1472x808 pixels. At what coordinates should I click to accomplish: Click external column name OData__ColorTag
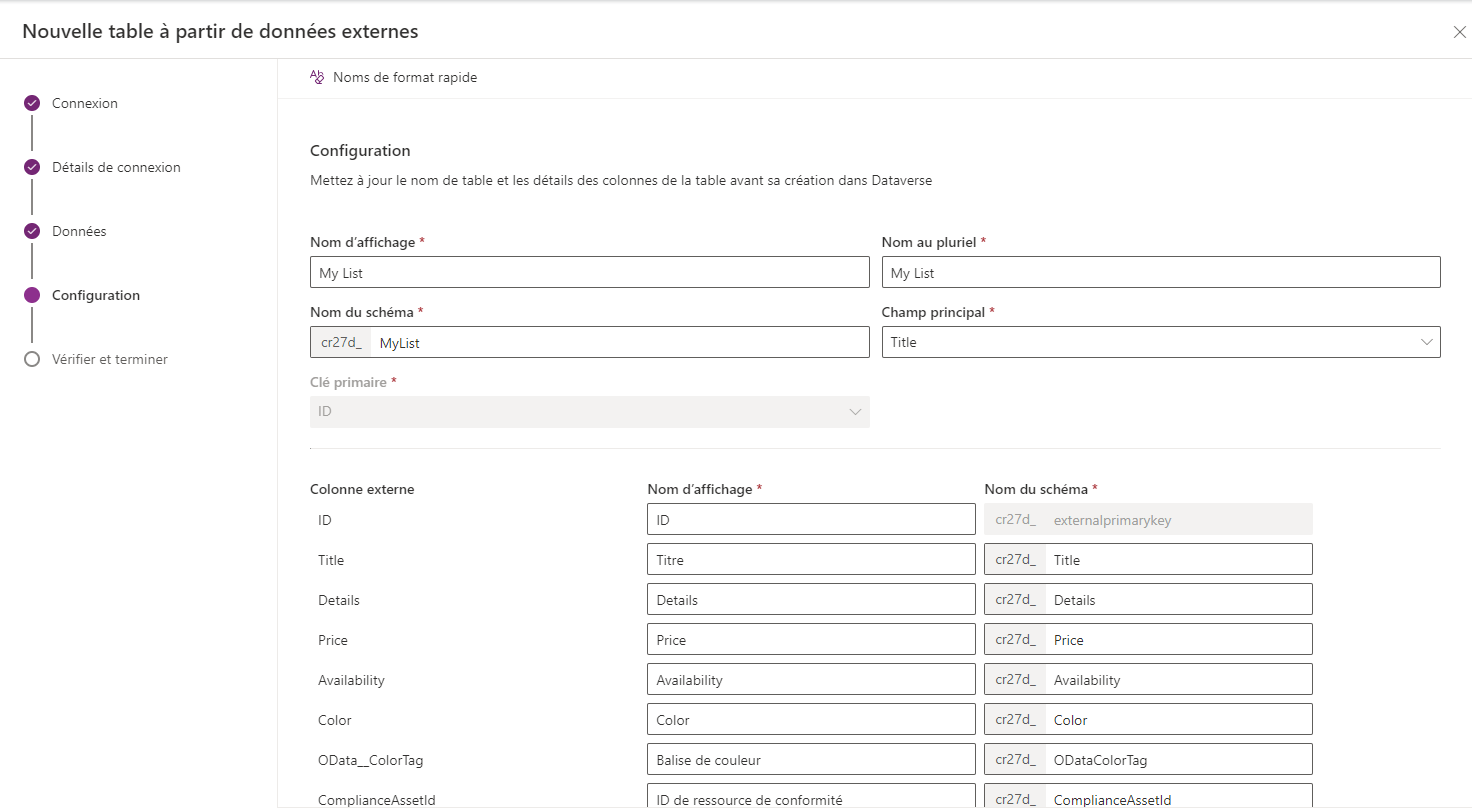coord(371,760)
